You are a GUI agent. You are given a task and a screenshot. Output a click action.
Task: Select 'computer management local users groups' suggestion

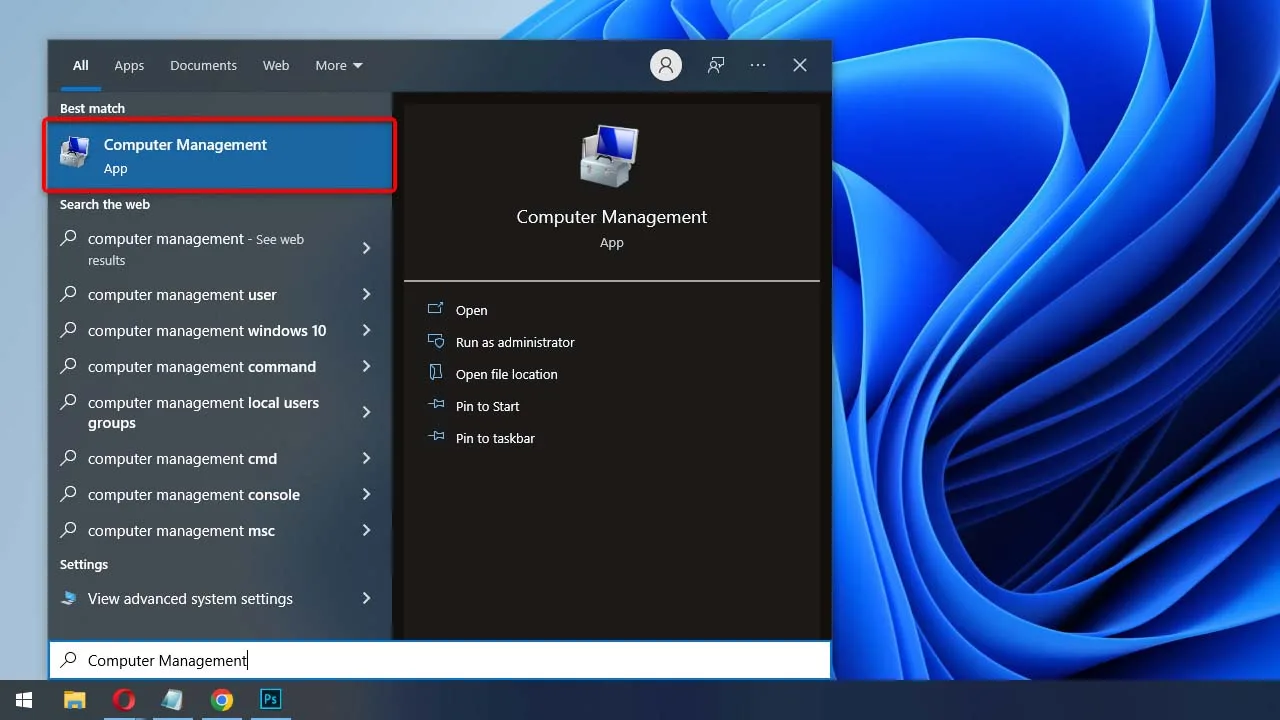point(204,412)
